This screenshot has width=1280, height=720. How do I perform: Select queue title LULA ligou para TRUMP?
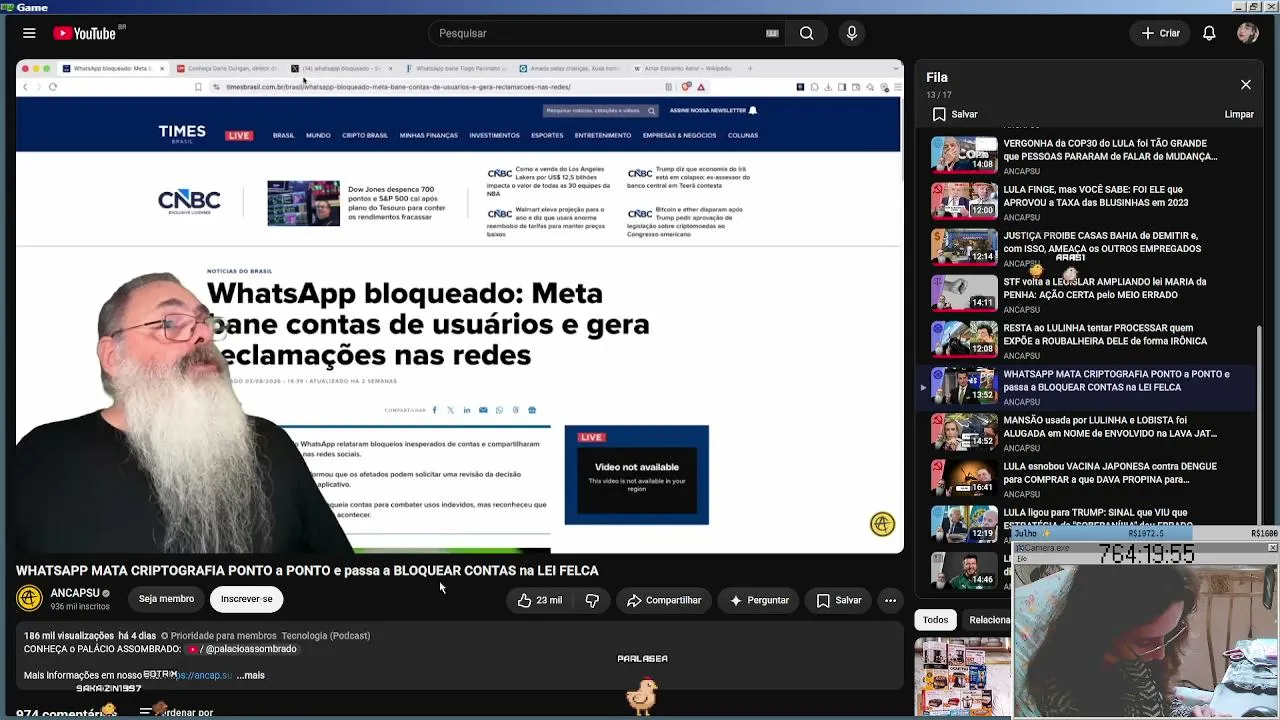pyautogui.click(x=1095, y=518)
